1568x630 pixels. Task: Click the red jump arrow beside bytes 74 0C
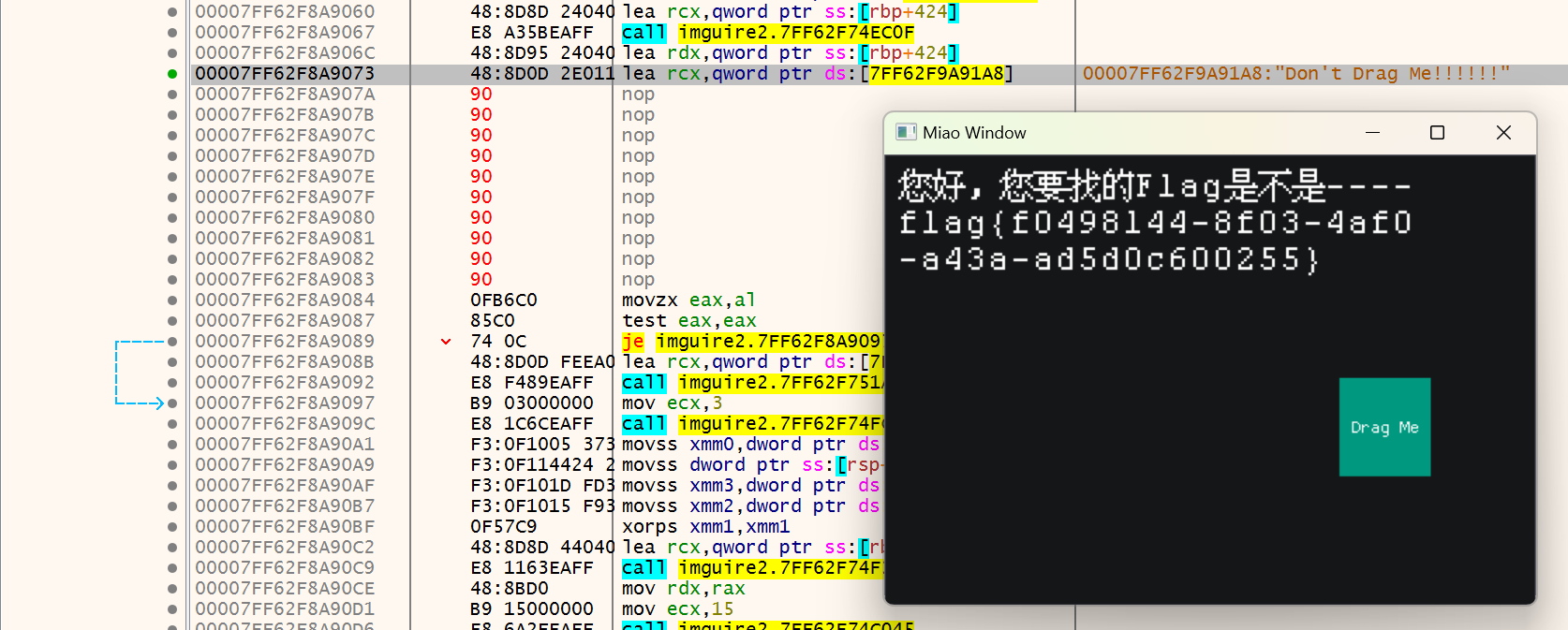[446, 342]
